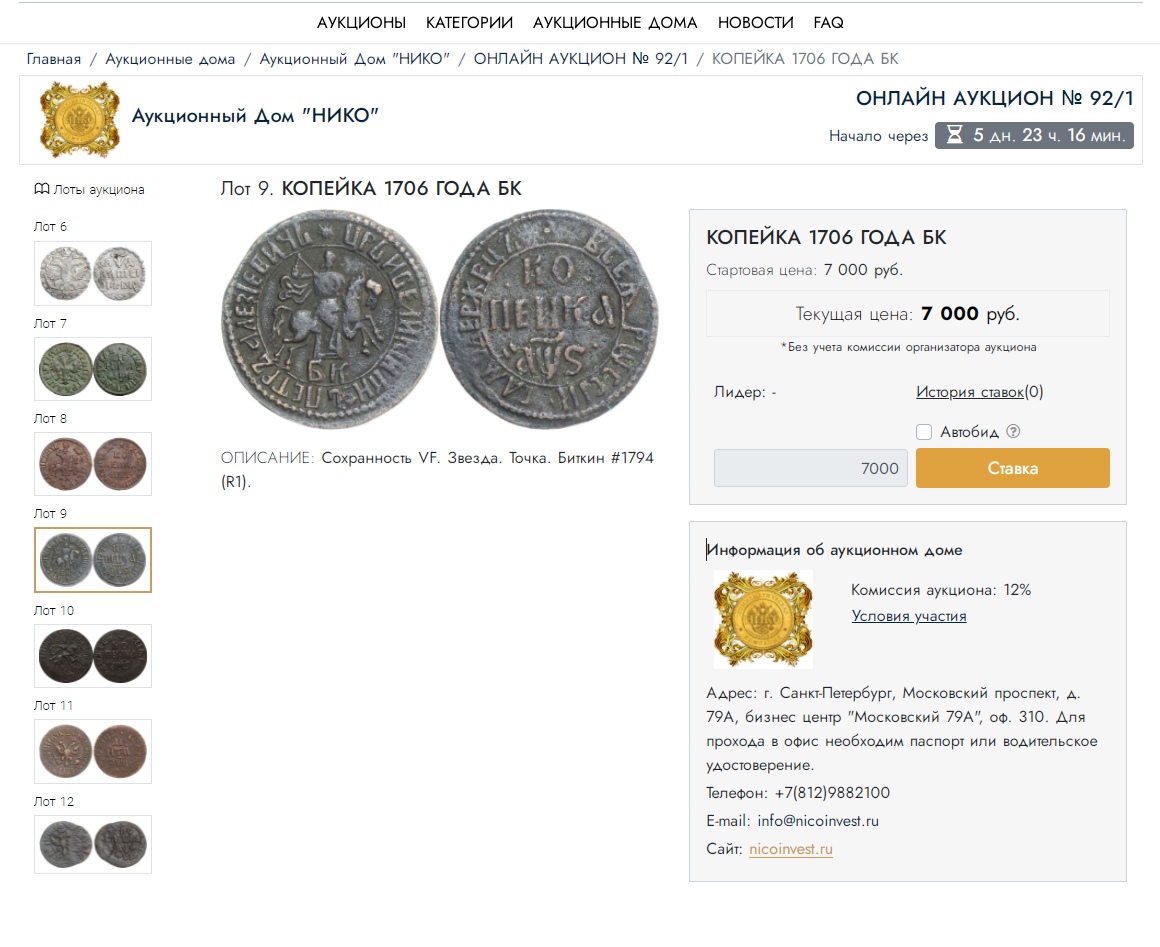Open the АУКЦИОНЫ menu item
Image resolution: width=1160 pixels, height=947 pixels.
[x=361, y=22]
